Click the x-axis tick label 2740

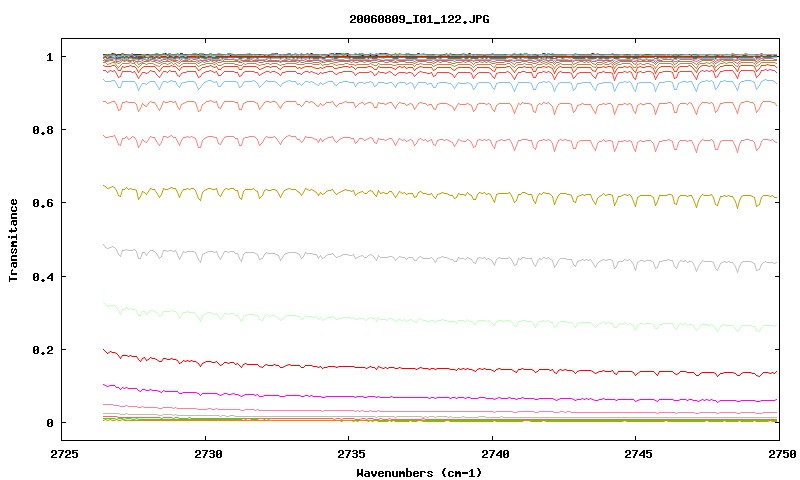[x=495, y=454]
